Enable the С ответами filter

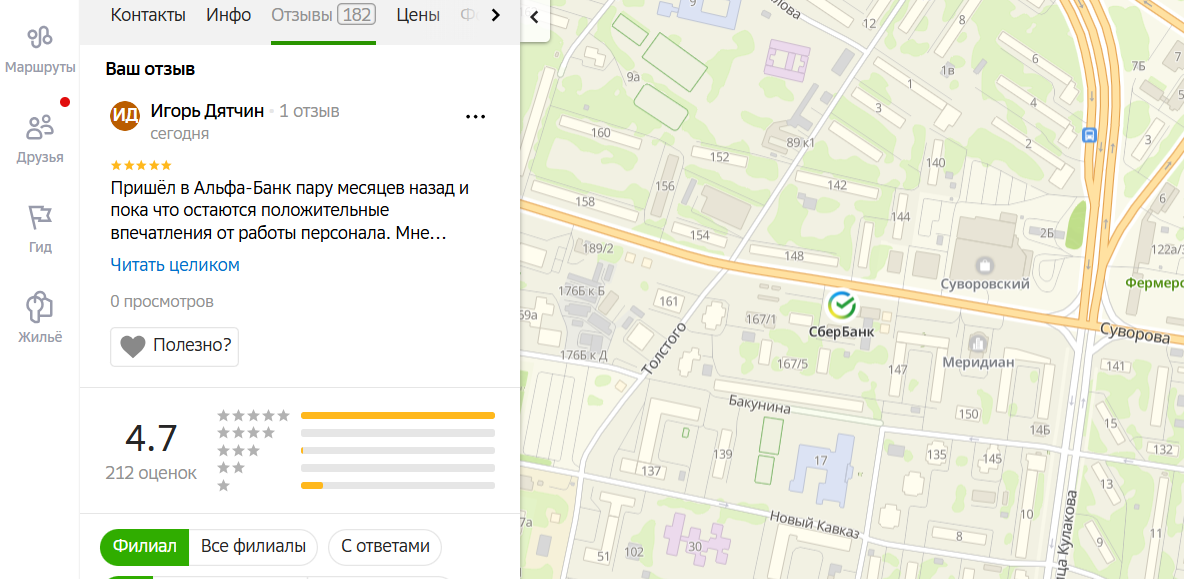pyautogui.click(x=385, y=547)
